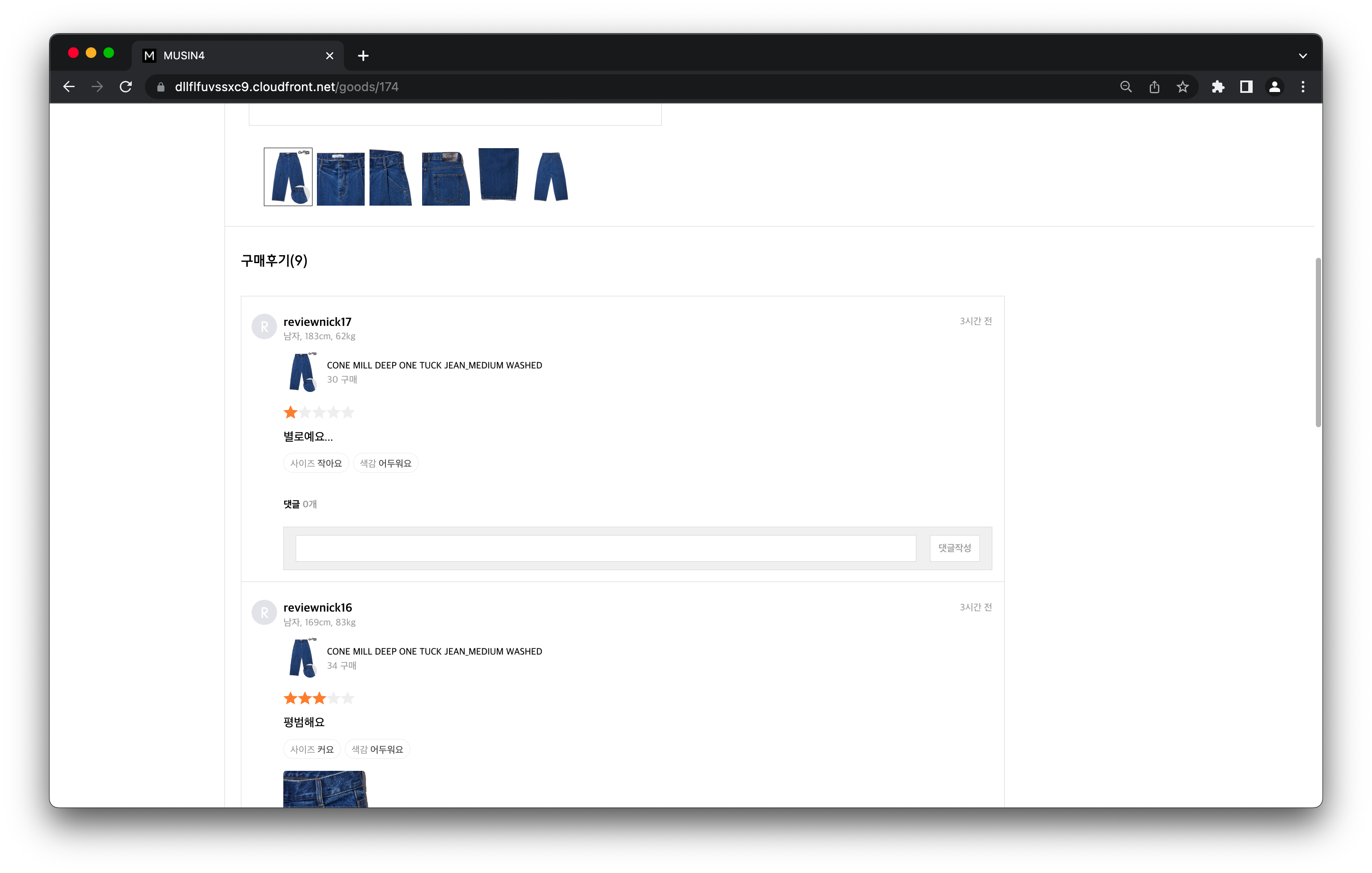Toggle the bookmark star for this page
The height and width of the screenshot is (873, 1372).
pos(1183,87)
